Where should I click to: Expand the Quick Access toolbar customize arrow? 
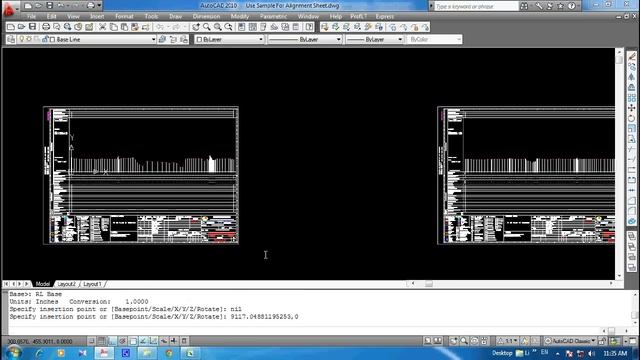pyautogui.click(x=100, y=6)
